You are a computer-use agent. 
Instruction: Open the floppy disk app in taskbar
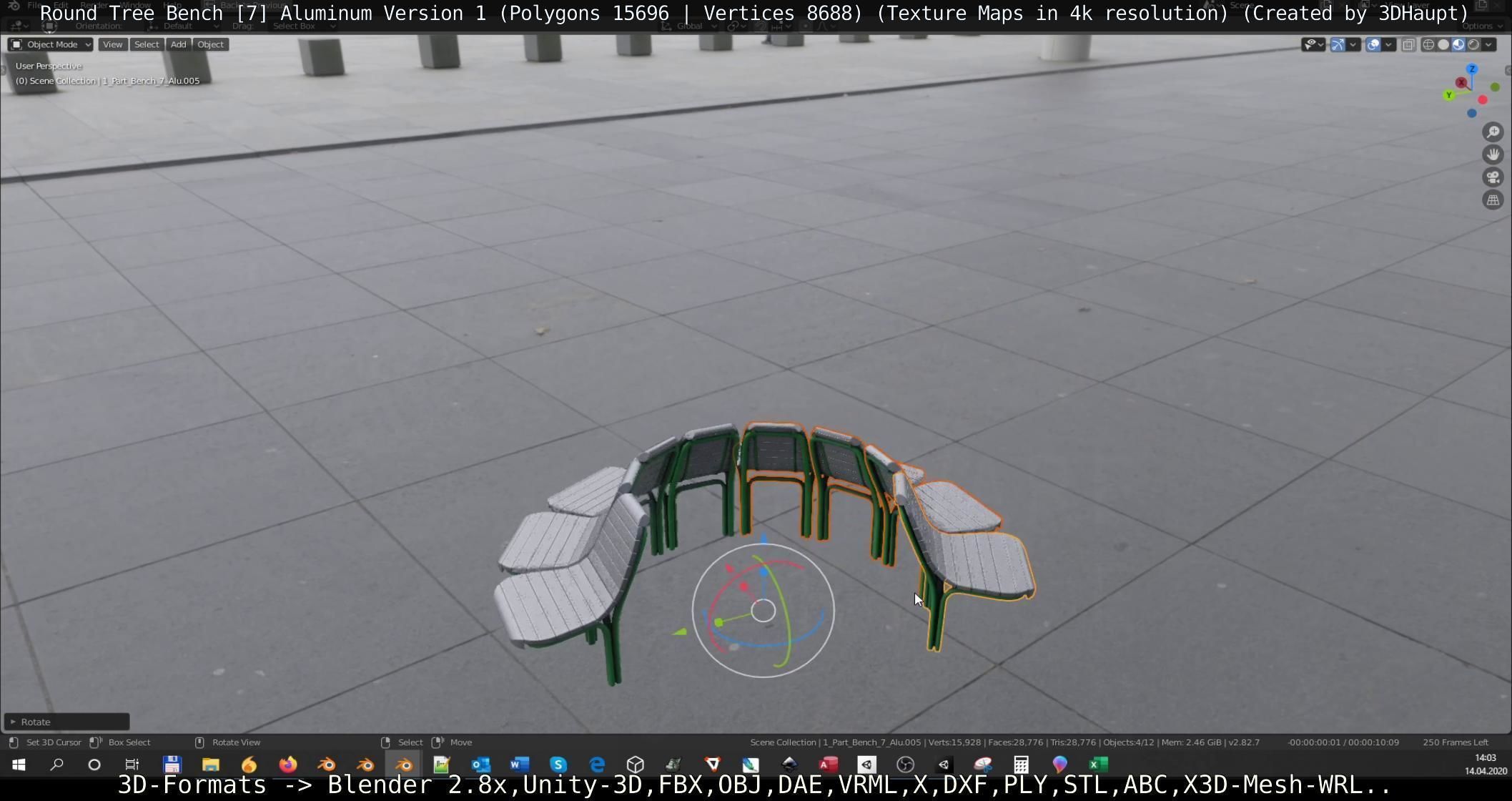tap(172, 765)
